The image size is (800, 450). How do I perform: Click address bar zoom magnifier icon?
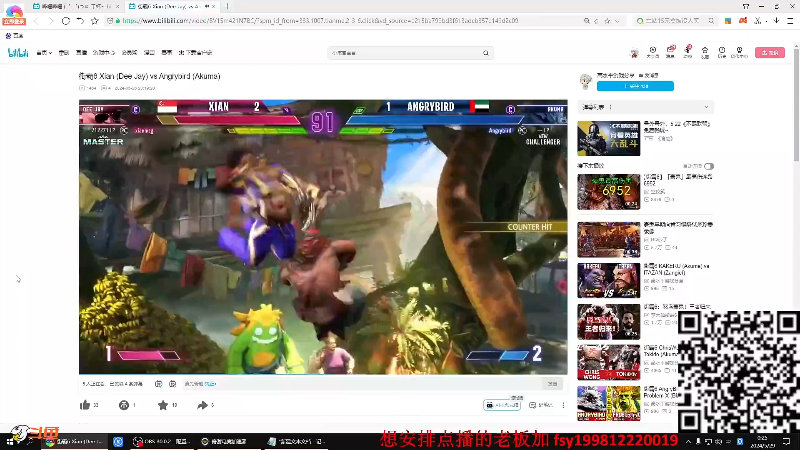[587, 21]
